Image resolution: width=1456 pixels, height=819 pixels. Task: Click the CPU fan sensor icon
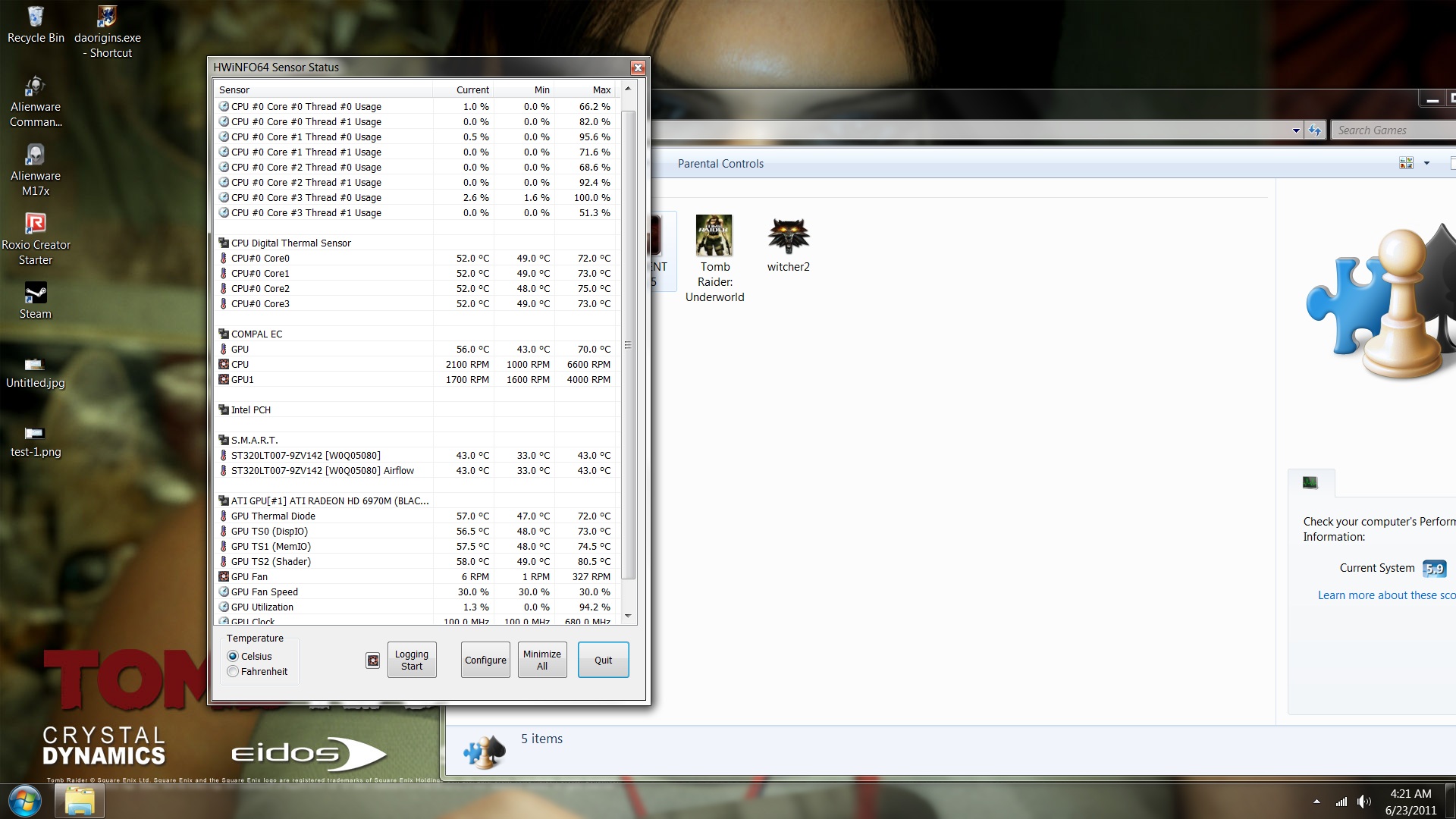[224, 365]
